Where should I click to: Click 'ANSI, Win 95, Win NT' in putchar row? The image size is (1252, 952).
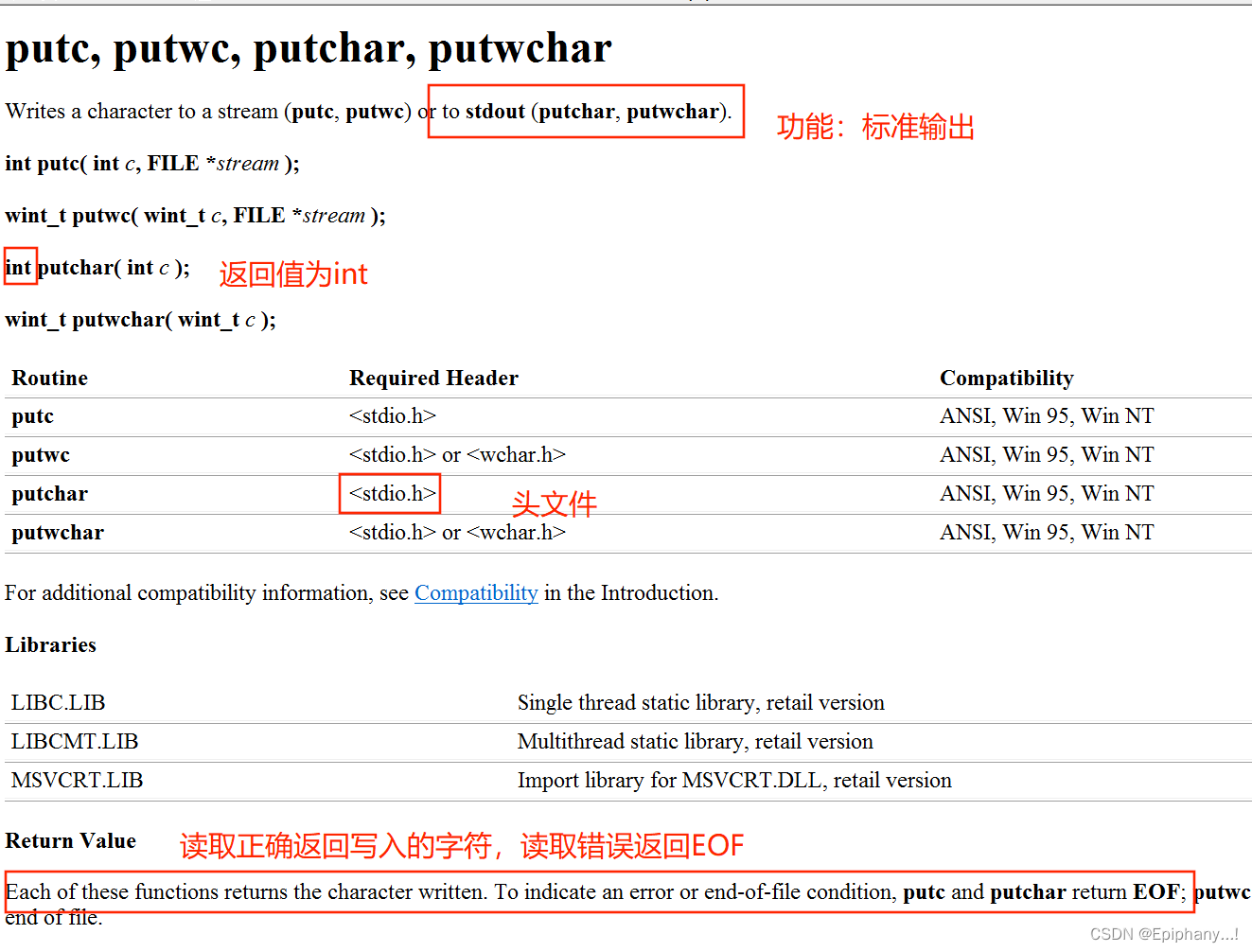1047,494
